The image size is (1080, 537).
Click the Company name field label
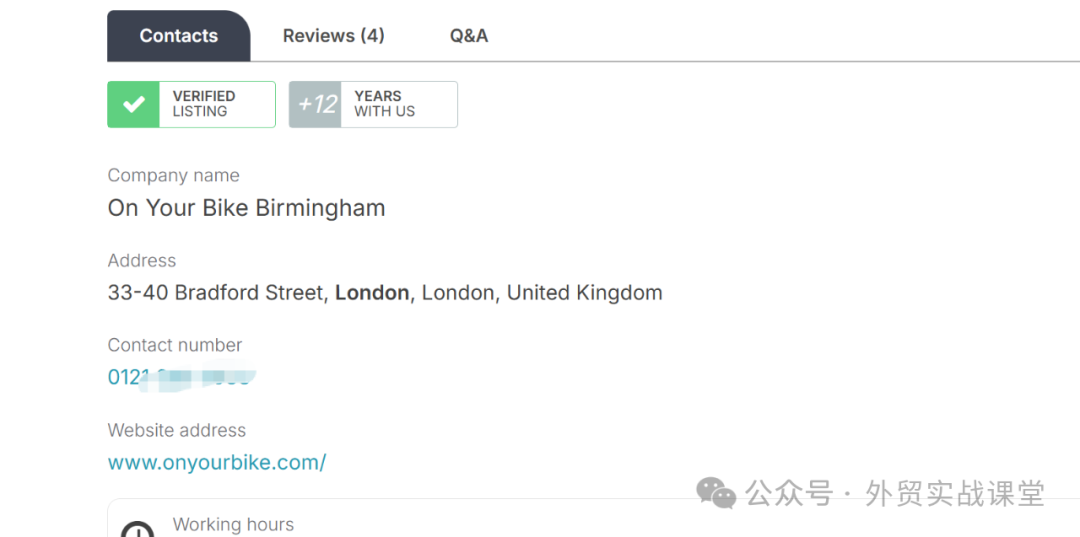[173, 175]
